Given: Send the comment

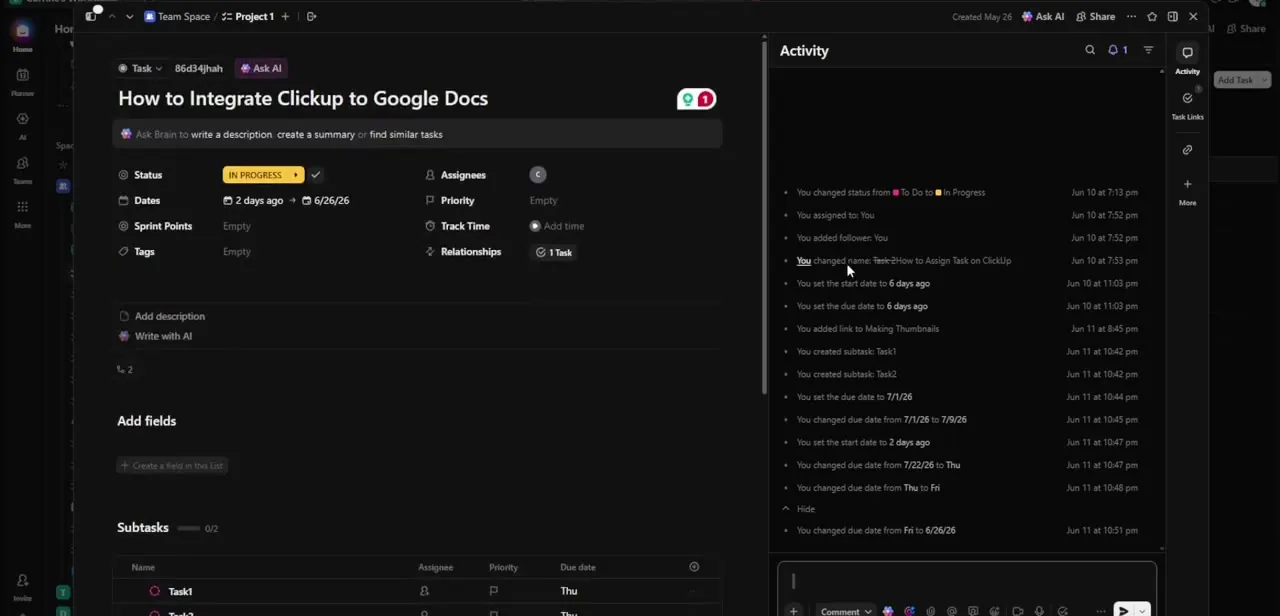Looking at the screenshot, I should coord(1123,611).
